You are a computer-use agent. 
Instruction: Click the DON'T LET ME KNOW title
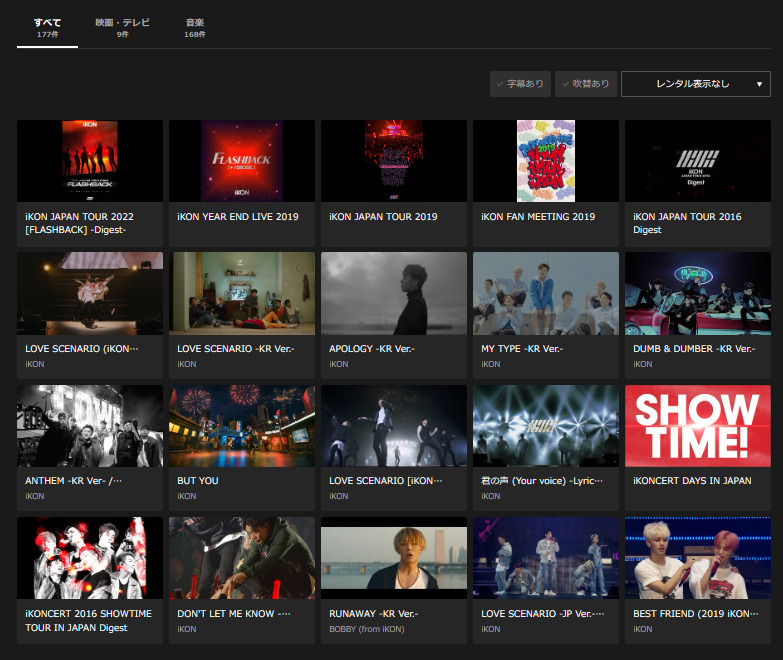pyautogui.click(x=233, y=613)
